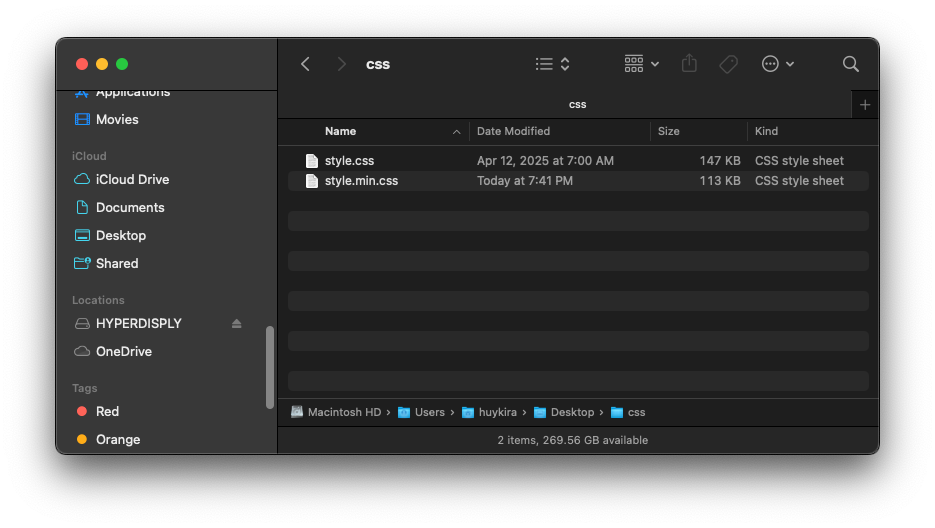935x528 pixels.
Task: Click the Share toolbar icon
Action: click(x=689, y=64)
